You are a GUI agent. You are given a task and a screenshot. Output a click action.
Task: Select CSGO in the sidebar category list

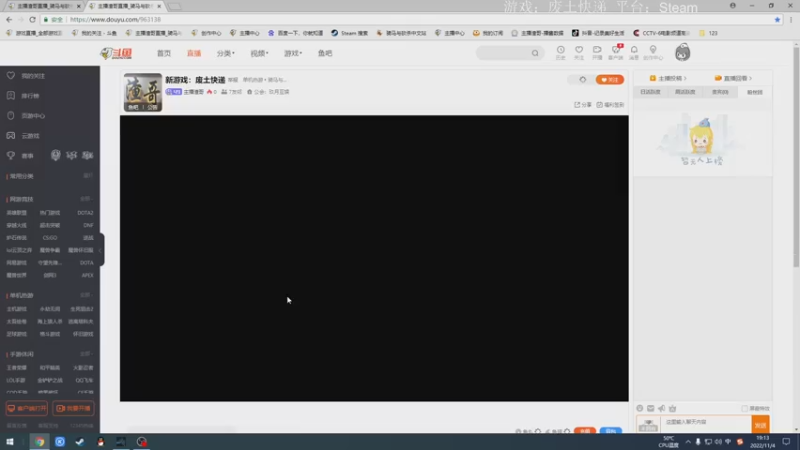[50, 238]
